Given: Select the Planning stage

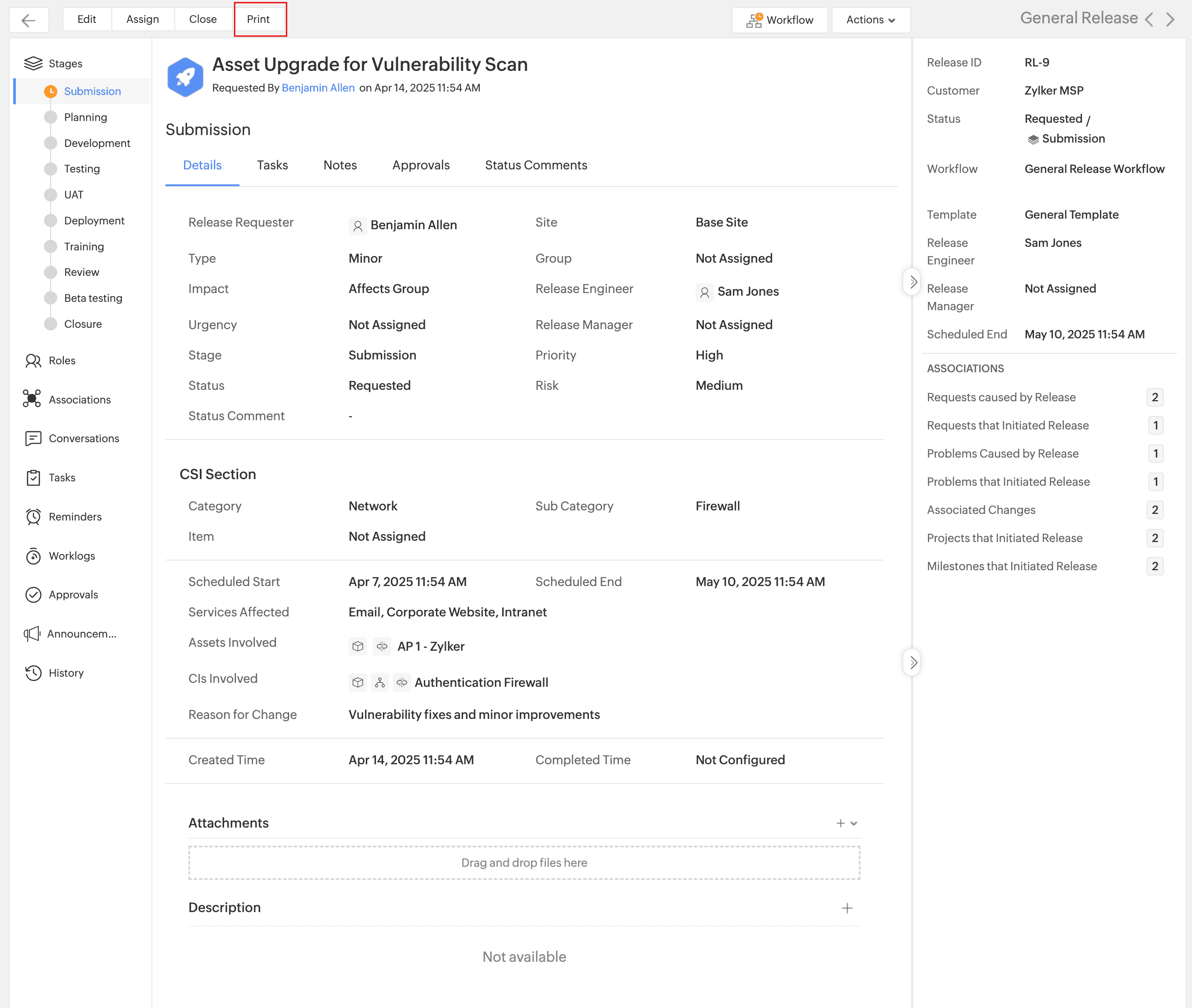Looking at the screenshot, I should (85, 117).
